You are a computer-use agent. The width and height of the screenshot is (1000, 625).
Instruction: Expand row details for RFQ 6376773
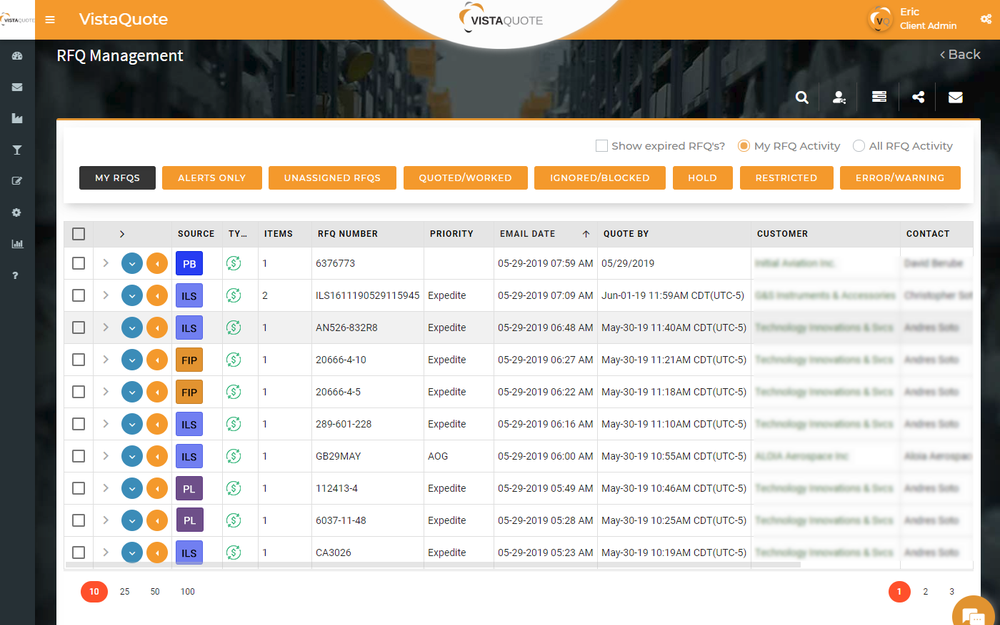(x=106, y=263)
